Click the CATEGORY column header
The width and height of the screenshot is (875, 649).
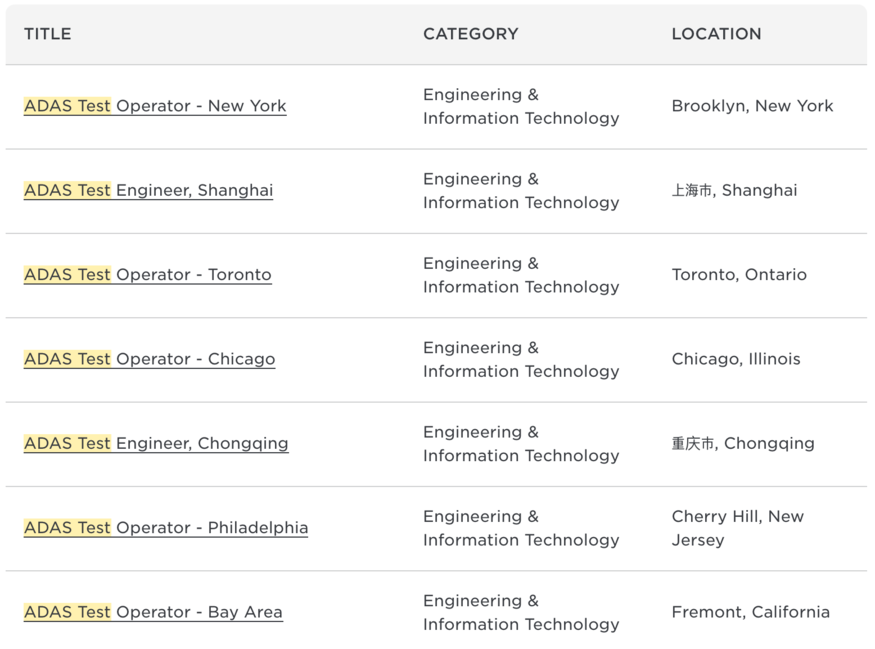[x=470, y=34]
